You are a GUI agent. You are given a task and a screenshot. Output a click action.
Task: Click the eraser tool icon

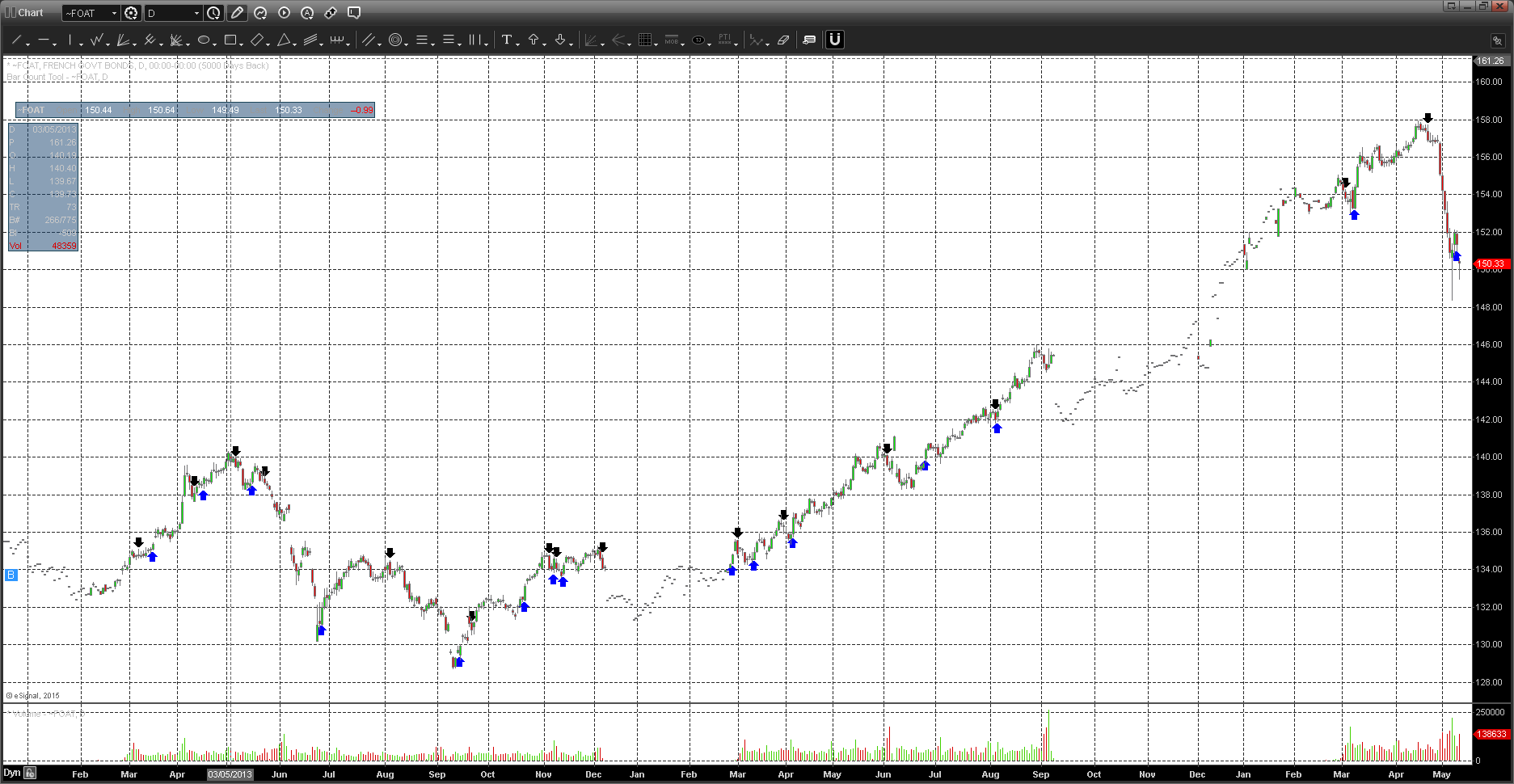point(782,40)
